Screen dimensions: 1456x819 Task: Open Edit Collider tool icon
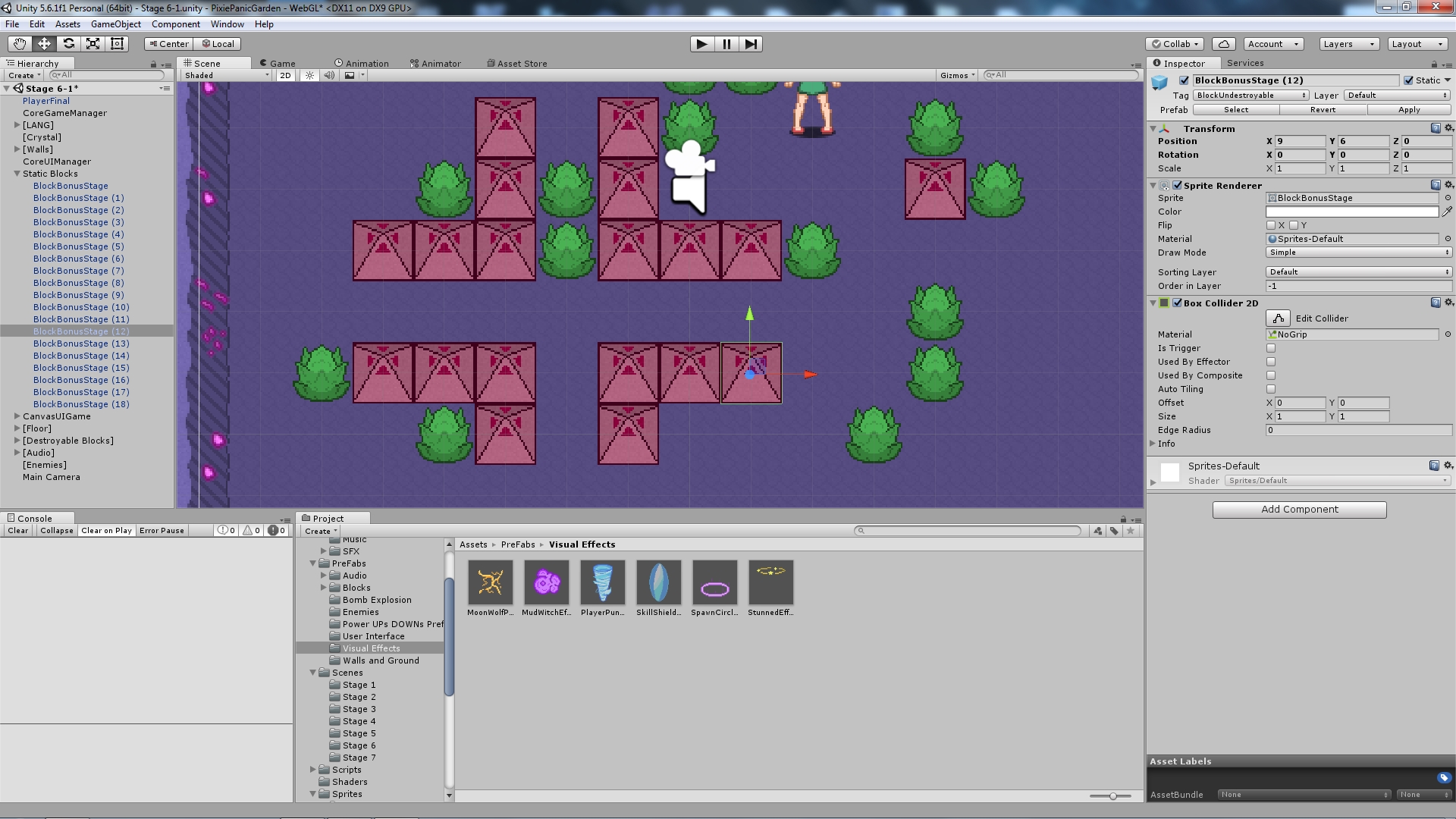pos(1278,318)
